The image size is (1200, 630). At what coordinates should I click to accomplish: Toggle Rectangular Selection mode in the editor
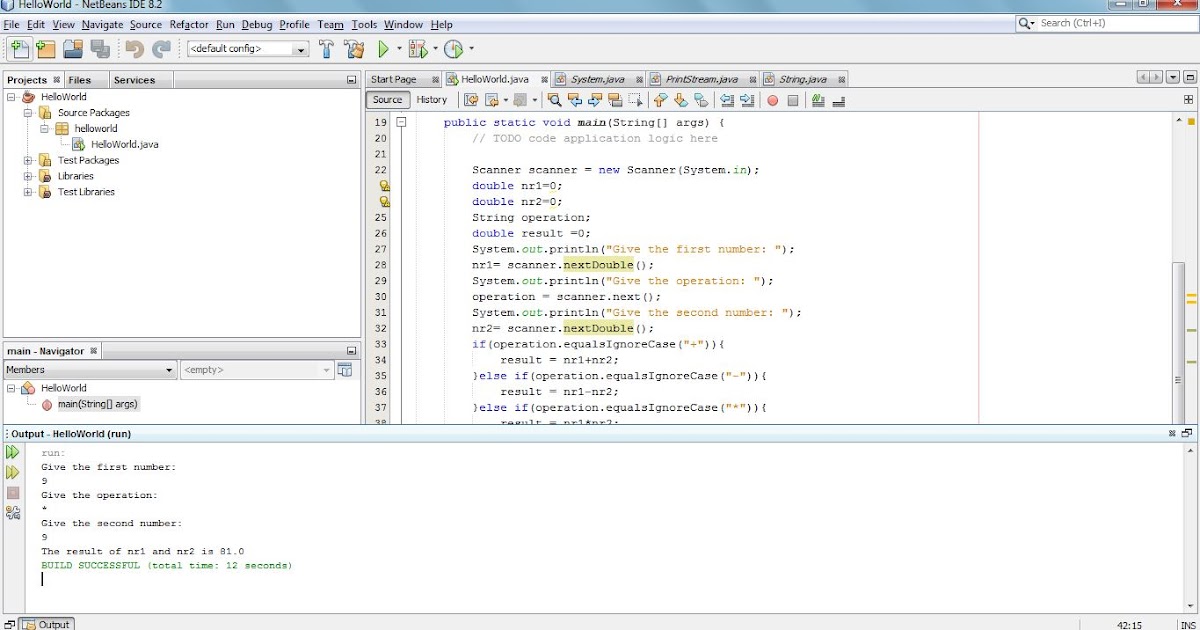634,99
